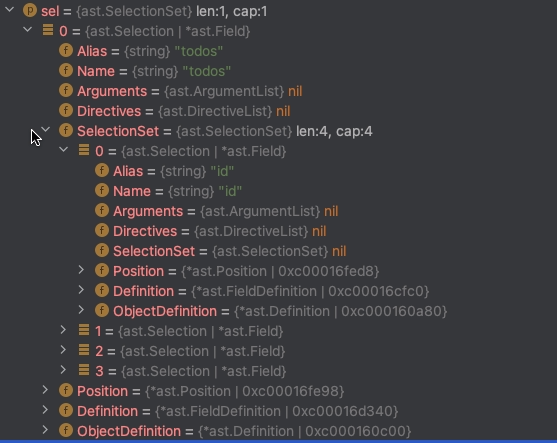Click the field icon beside Name "id"

click(102, 191)
